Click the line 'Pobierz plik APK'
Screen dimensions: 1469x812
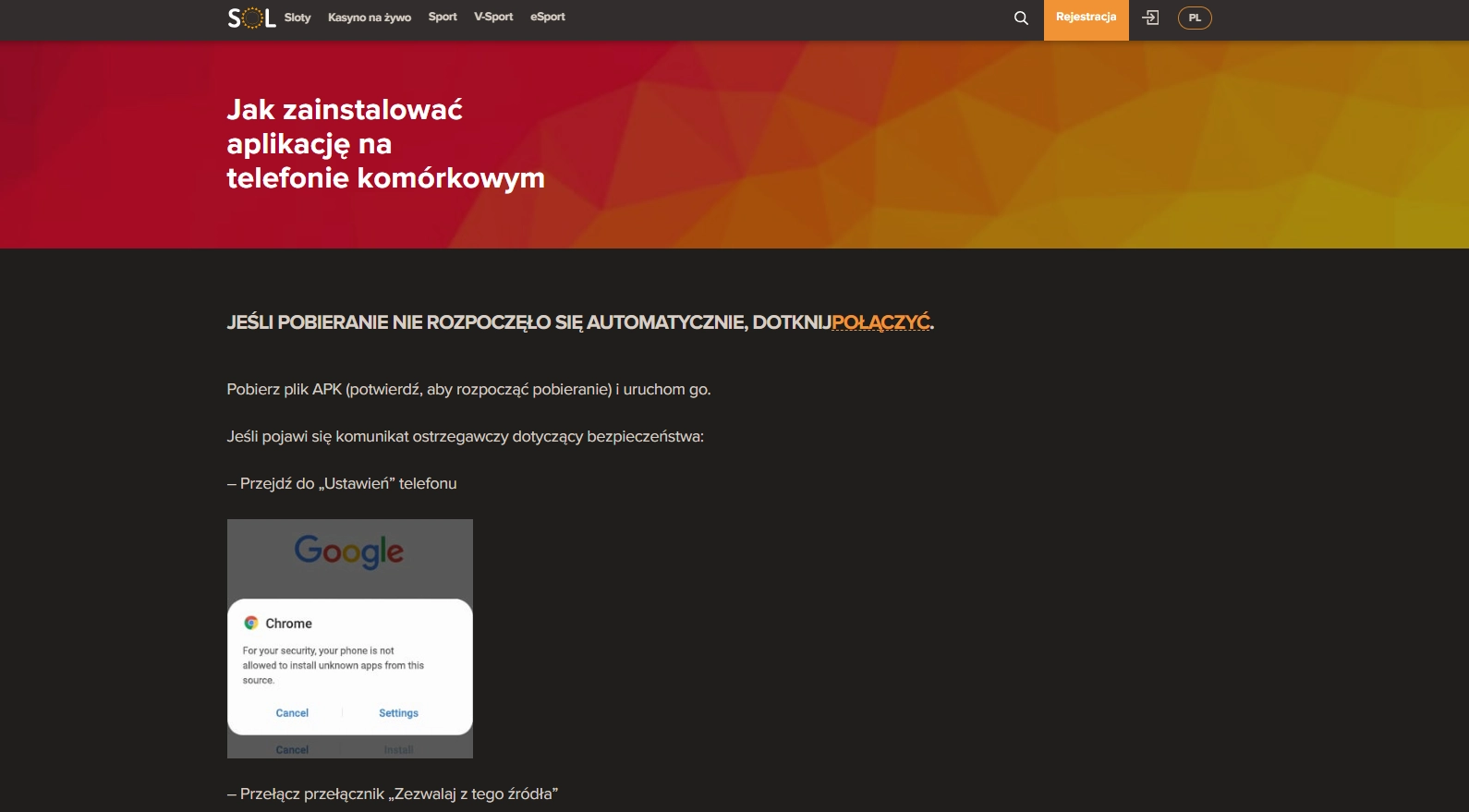tap(468, 390)
